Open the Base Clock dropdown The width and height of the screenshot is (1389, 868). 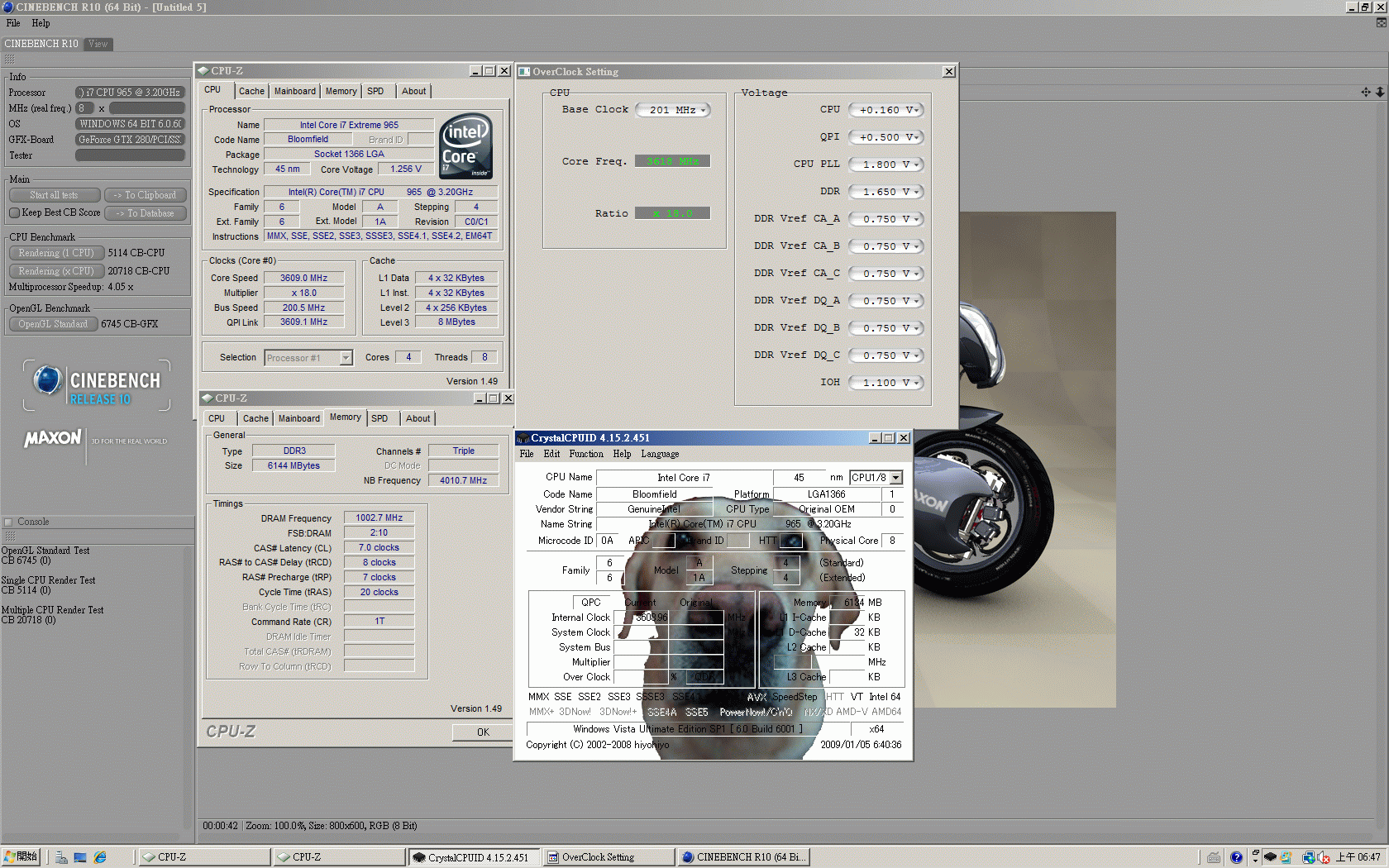673,110
